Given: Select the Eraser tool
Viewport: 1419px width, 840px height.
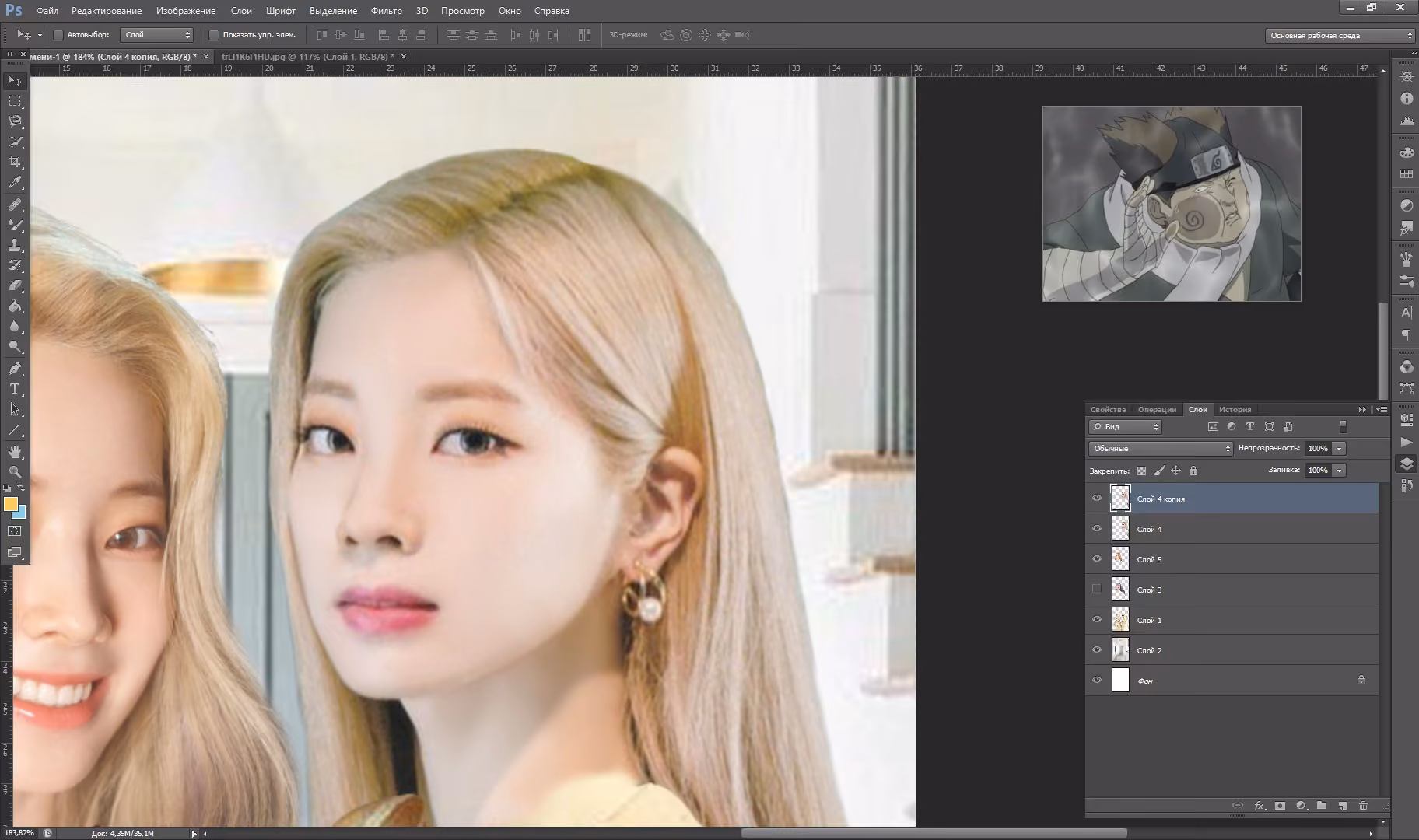Looking at the screenshot, I should click(x=15, y=285).
